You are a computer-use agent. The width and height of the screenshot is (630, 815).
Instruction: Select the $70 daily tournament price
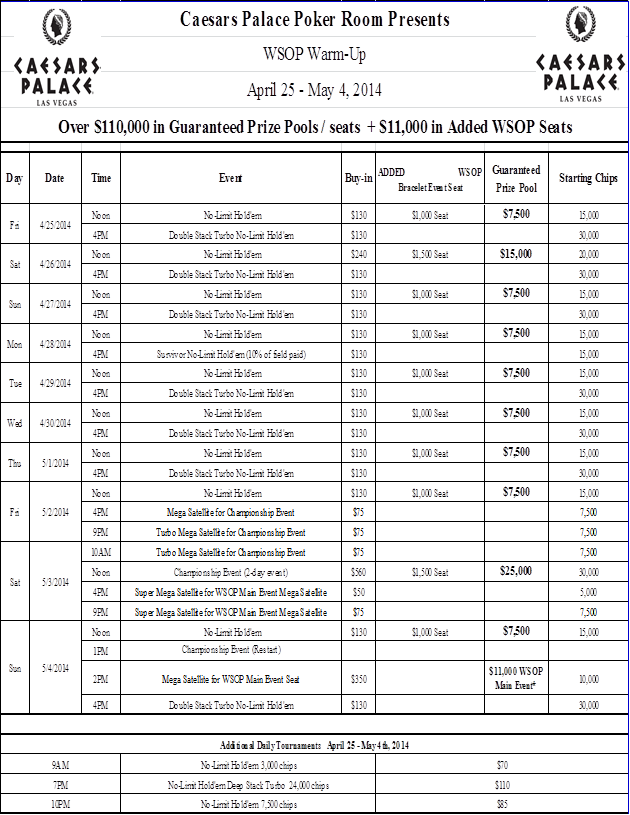502,765
